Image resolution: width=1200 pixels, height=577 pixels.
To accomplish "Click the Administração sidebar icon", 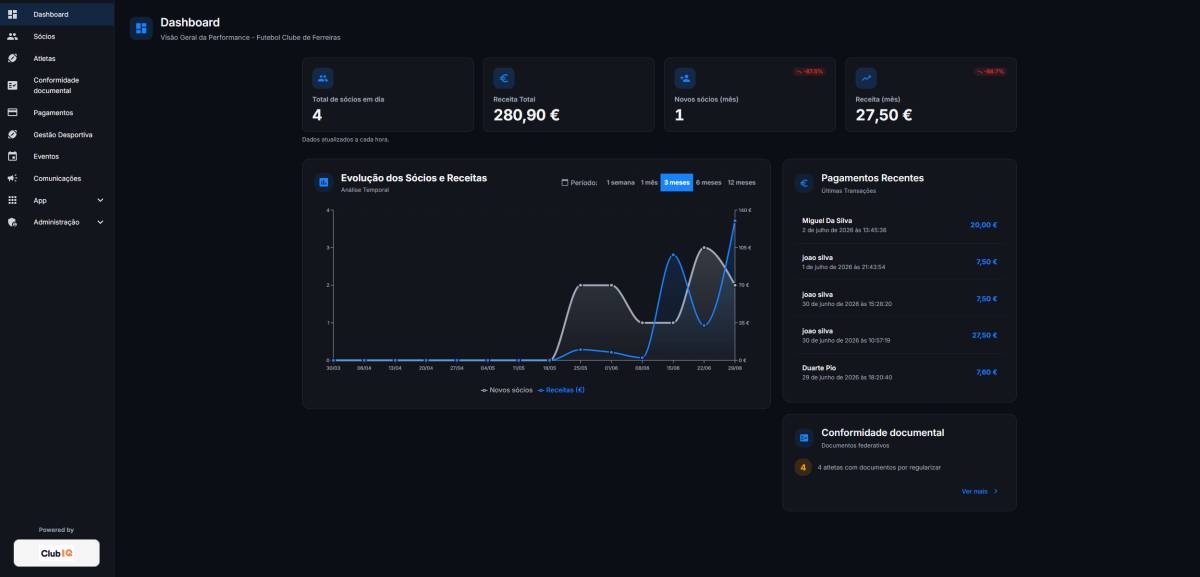I will tap(13, 222).
